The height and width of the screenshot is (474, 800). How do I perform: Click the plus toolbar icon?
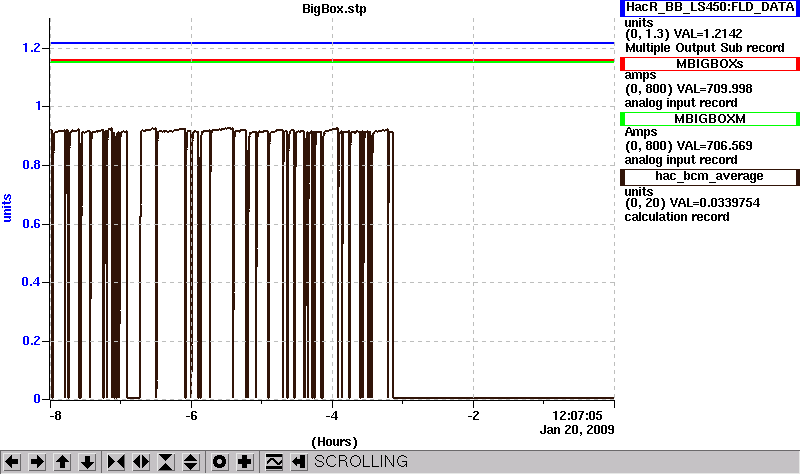245,462
